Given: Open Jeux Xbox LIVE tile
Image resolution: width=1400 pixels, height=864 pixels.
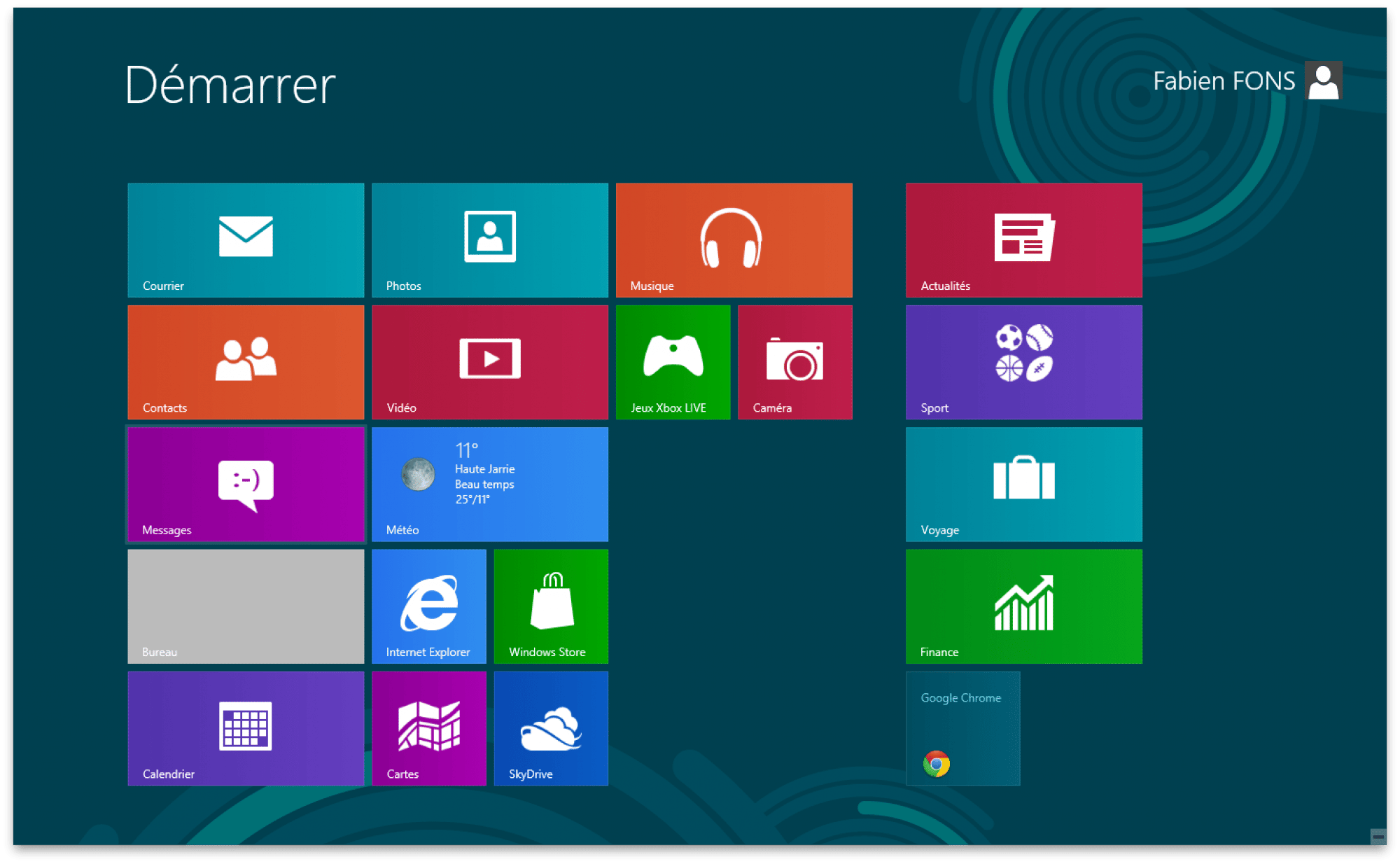Looking at the screenshot, I should [673, 362].
